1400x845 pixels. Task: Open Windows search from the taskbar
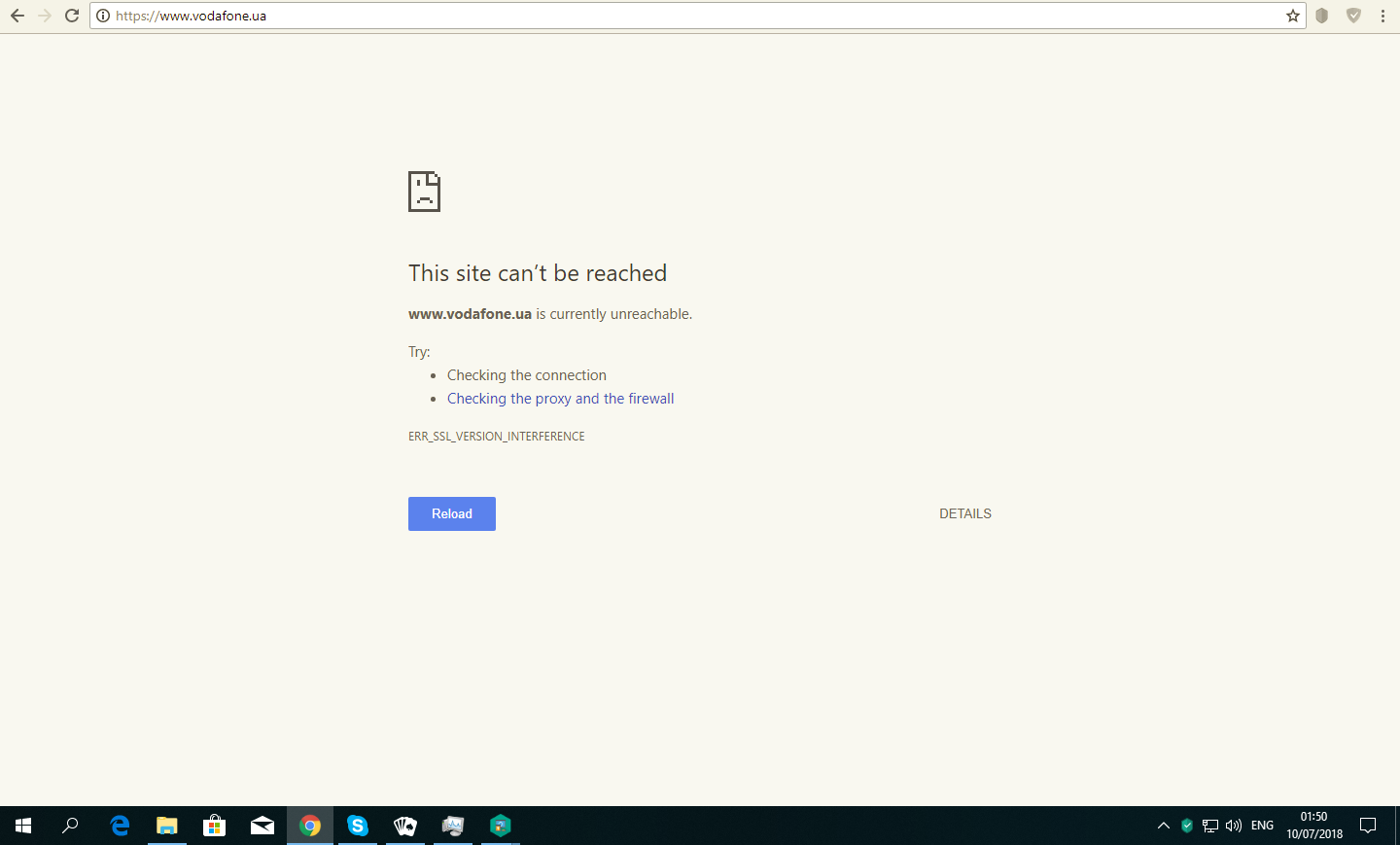(70, 826)
